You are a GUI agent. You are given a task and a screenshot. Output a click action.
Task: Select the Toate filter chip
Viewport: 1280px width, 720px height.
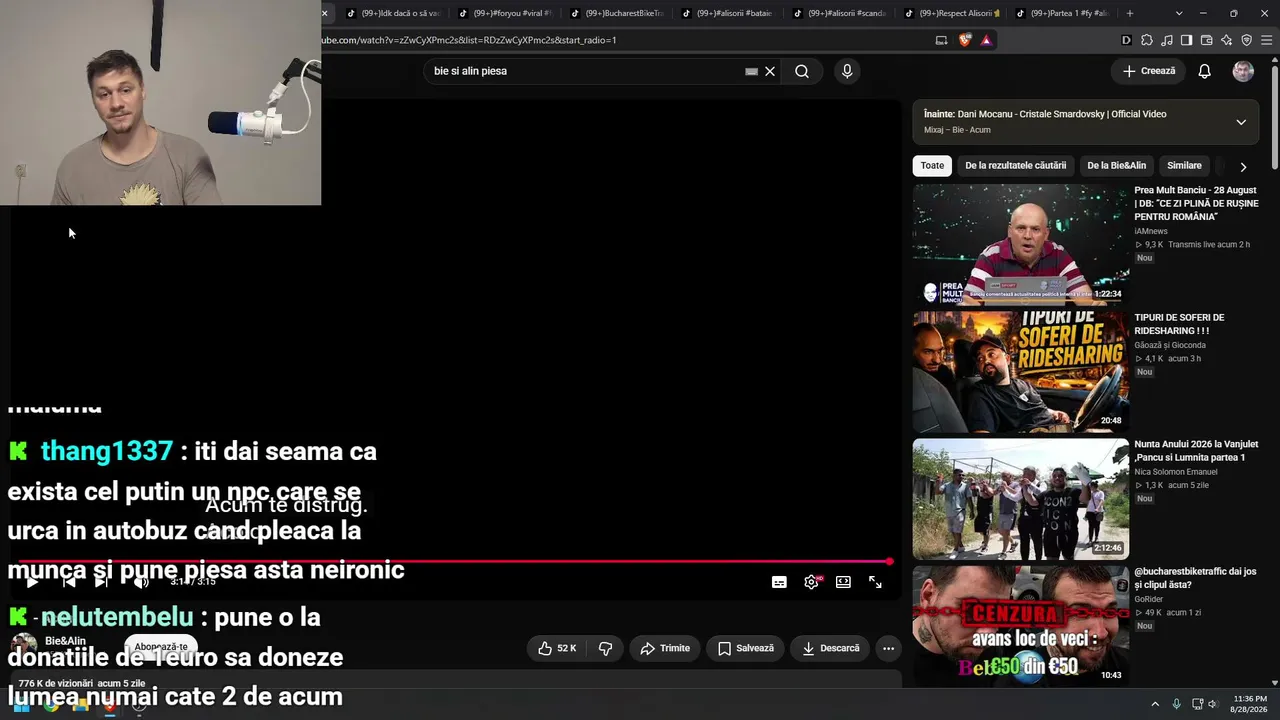coord(932,166)
